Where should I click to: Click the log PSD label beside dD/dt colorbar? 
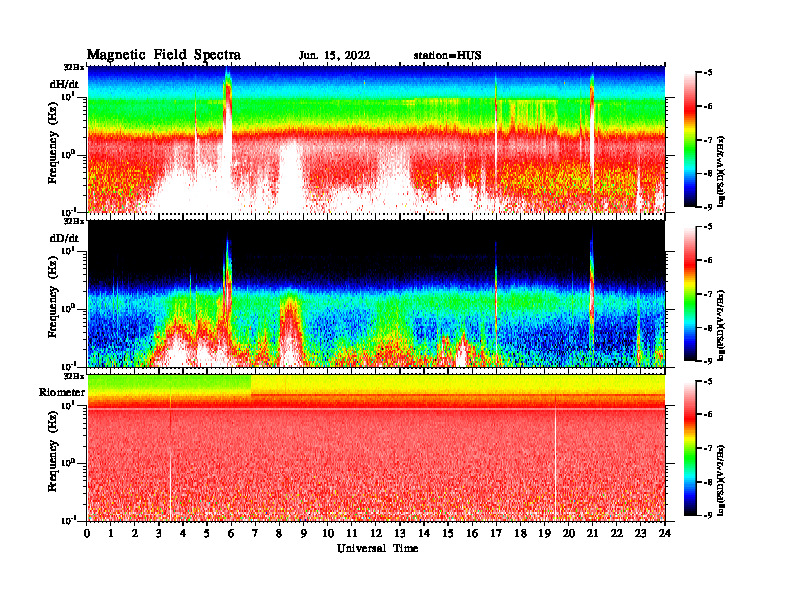coord(721,325)
